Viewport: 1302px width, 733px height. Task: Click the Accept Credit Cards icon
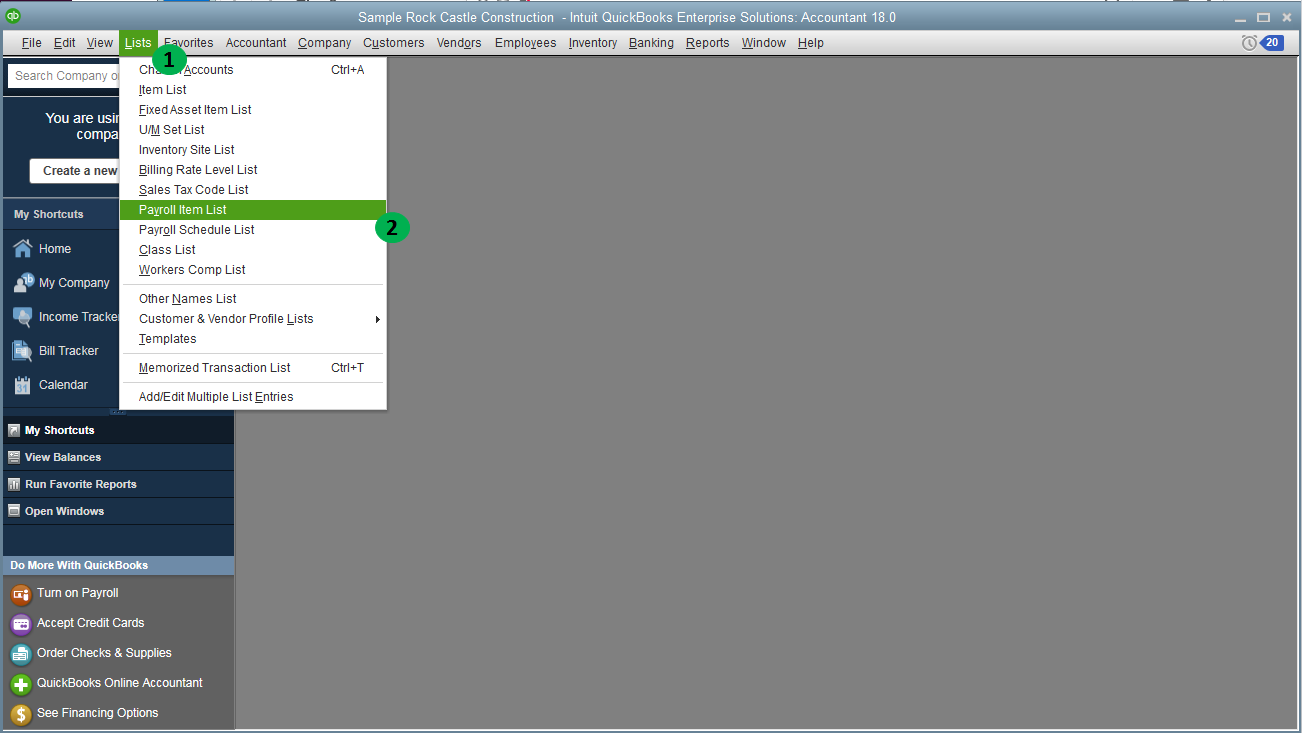point(19,622)
